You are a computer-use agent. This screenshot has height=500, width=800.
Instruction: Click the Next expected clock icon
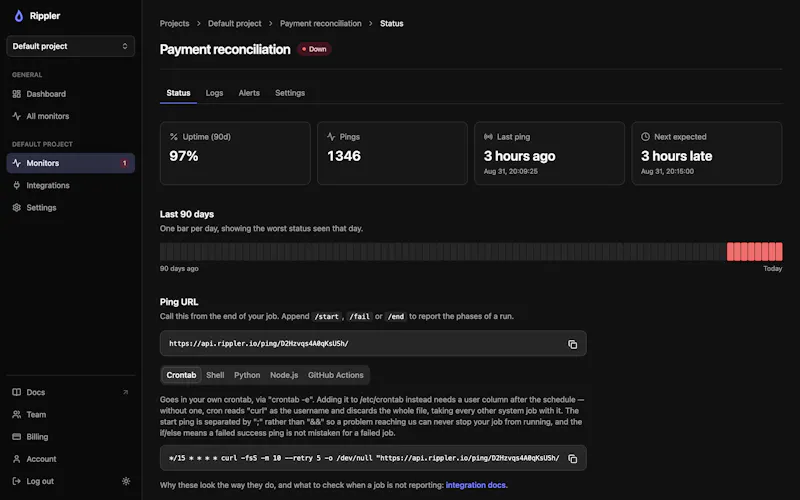point(645,137)
